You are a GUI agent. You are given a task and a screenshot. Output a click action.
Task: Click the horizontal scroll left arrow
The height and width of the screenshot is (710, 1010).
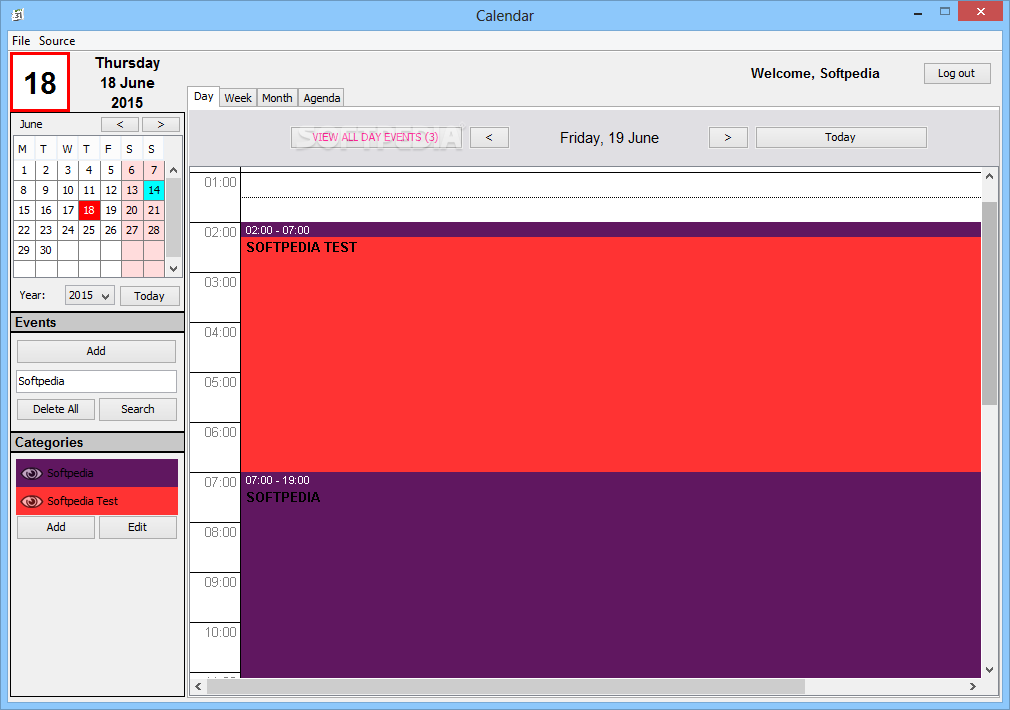(x=198, y=687)
